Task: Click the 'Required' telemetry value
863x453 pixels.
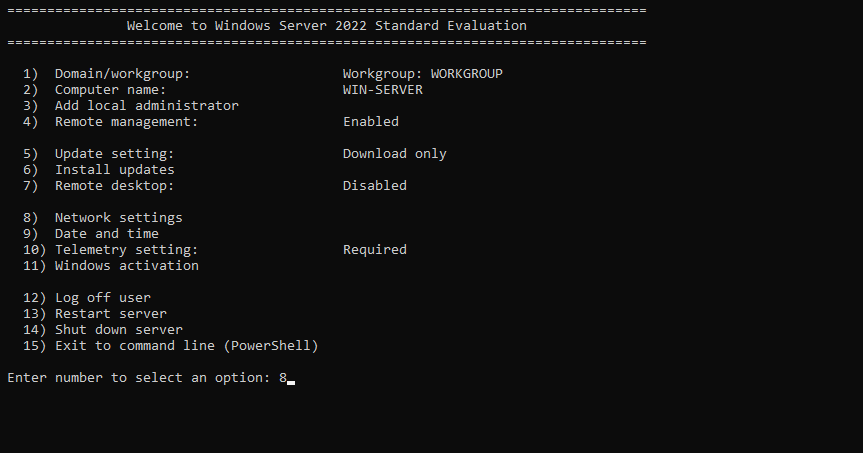Action: point(375,249)
